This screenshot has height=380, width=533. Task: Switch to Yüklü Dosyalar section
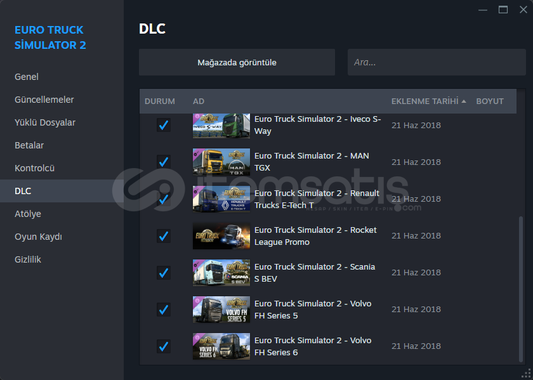(x=45, y=122)
